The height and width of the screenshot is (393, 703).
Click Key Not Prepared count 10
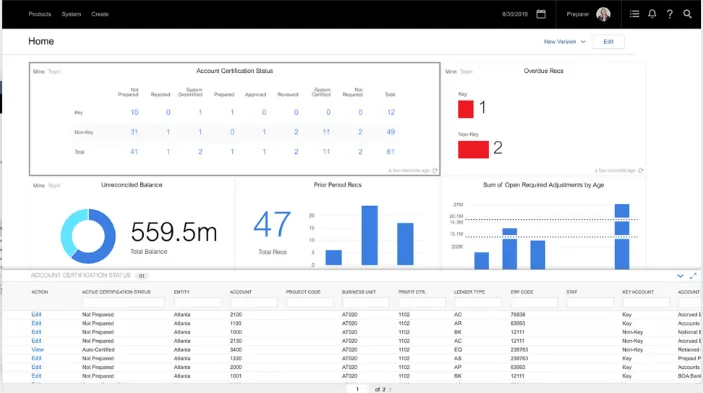(134, 112)
